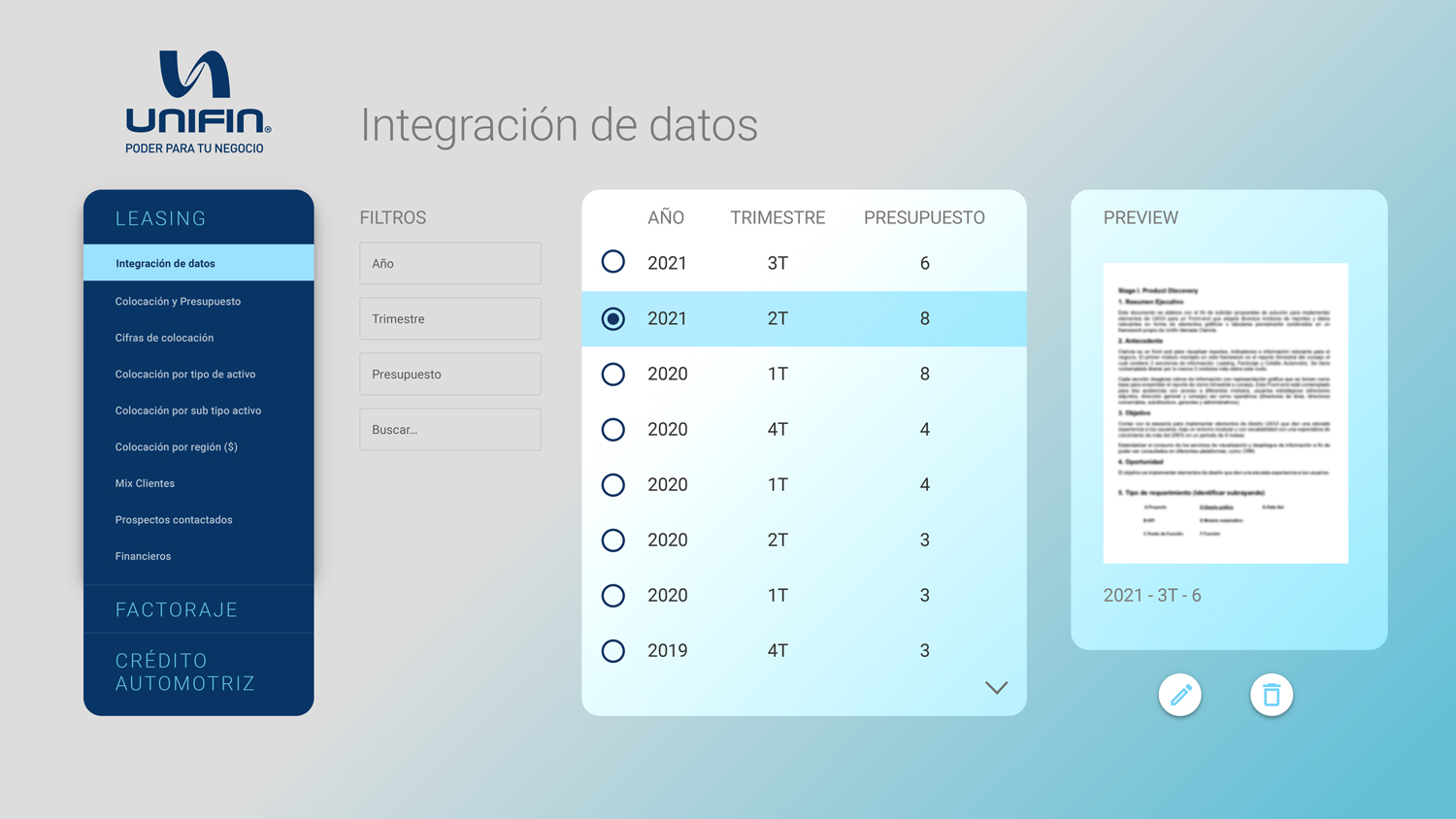1456x819 pixels.
Task: Sort by the Presupuesto column header
Action: point(924,217)
